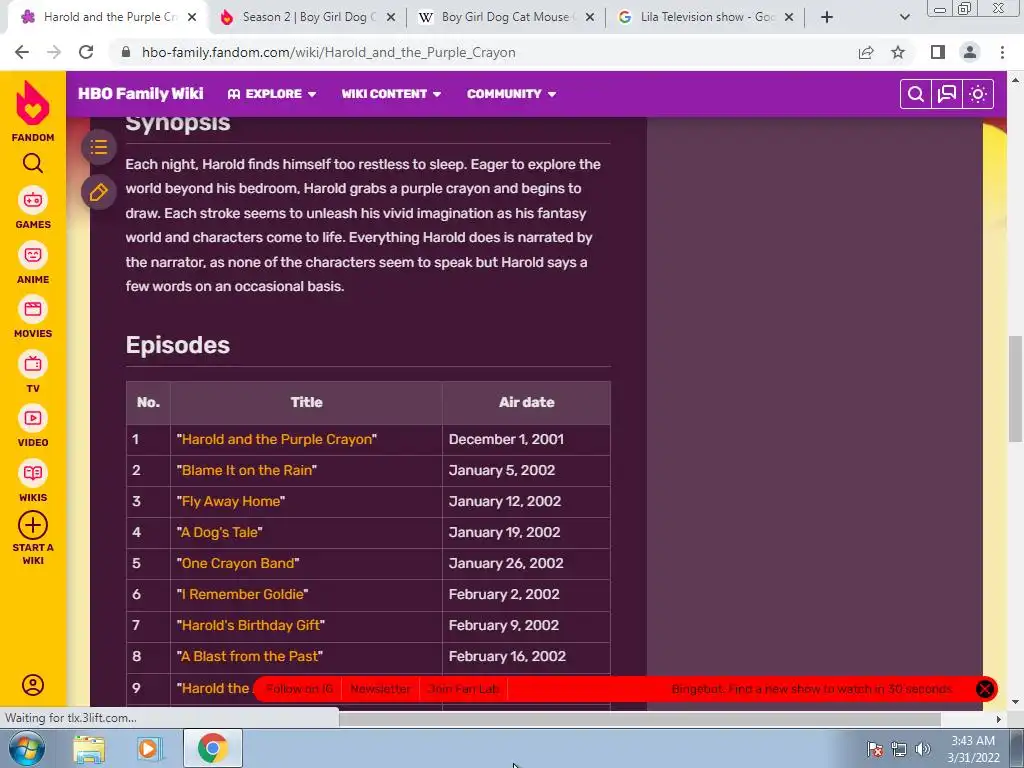Viewport: 1024px width, 768px height.
Task: Open a new tab with plus button
Action: click(827, 17)
